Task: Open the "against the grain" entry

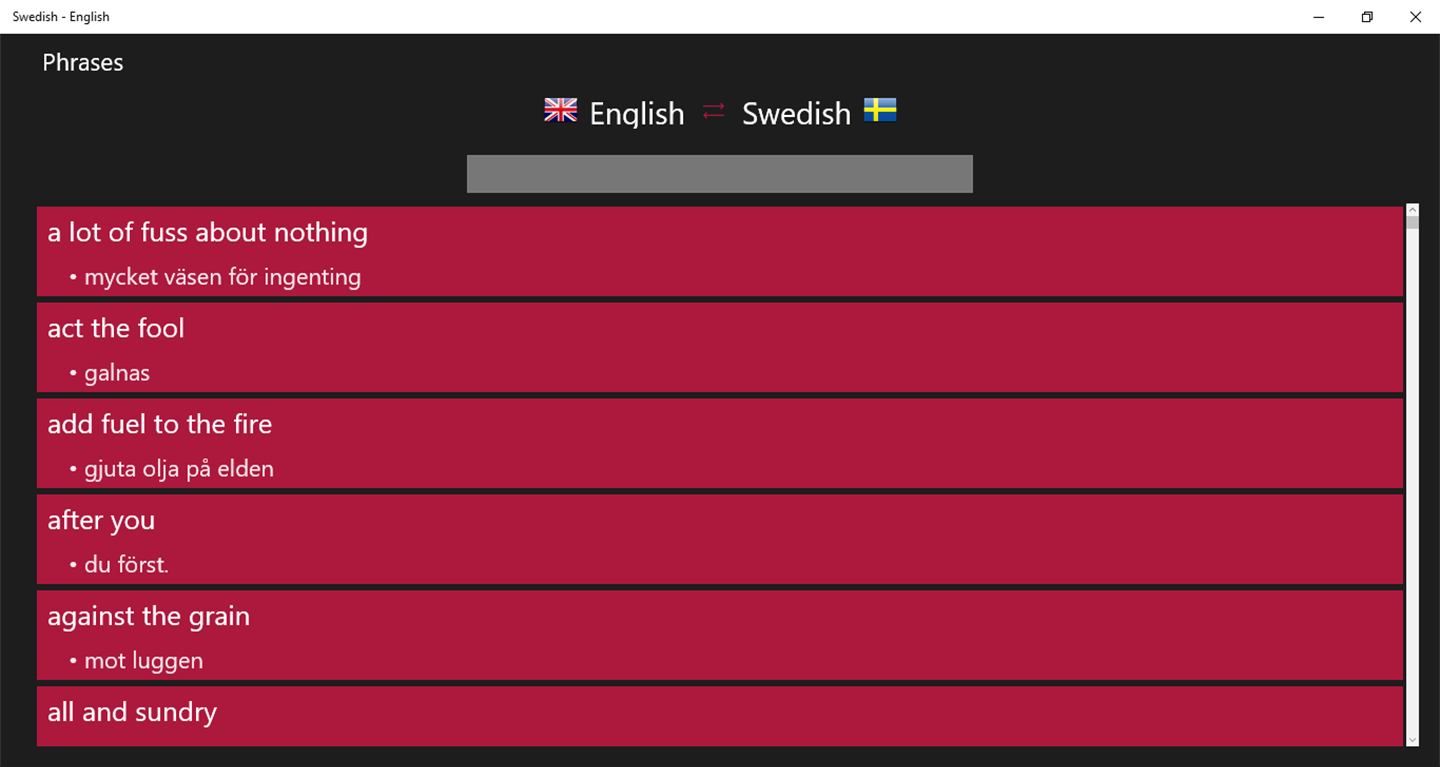Action: pyautogui.click(x=149, y=617)
